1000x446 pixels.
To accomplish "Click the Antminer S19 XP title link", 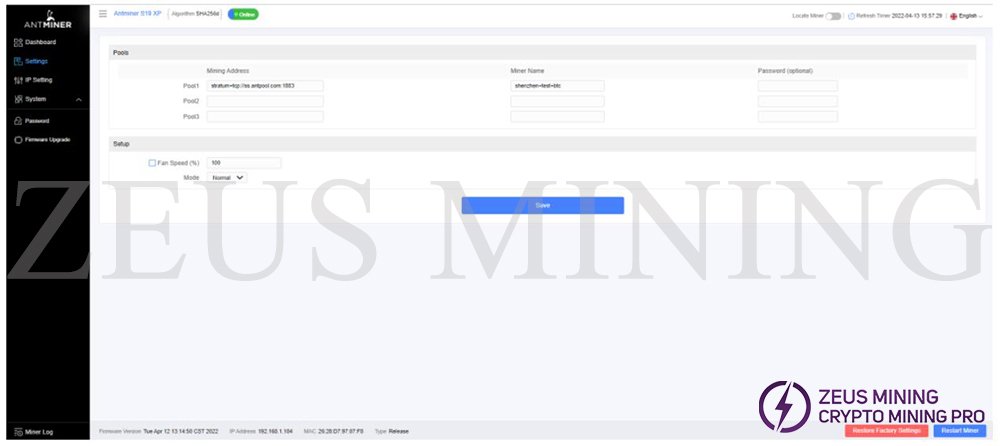I will (137, 14).
